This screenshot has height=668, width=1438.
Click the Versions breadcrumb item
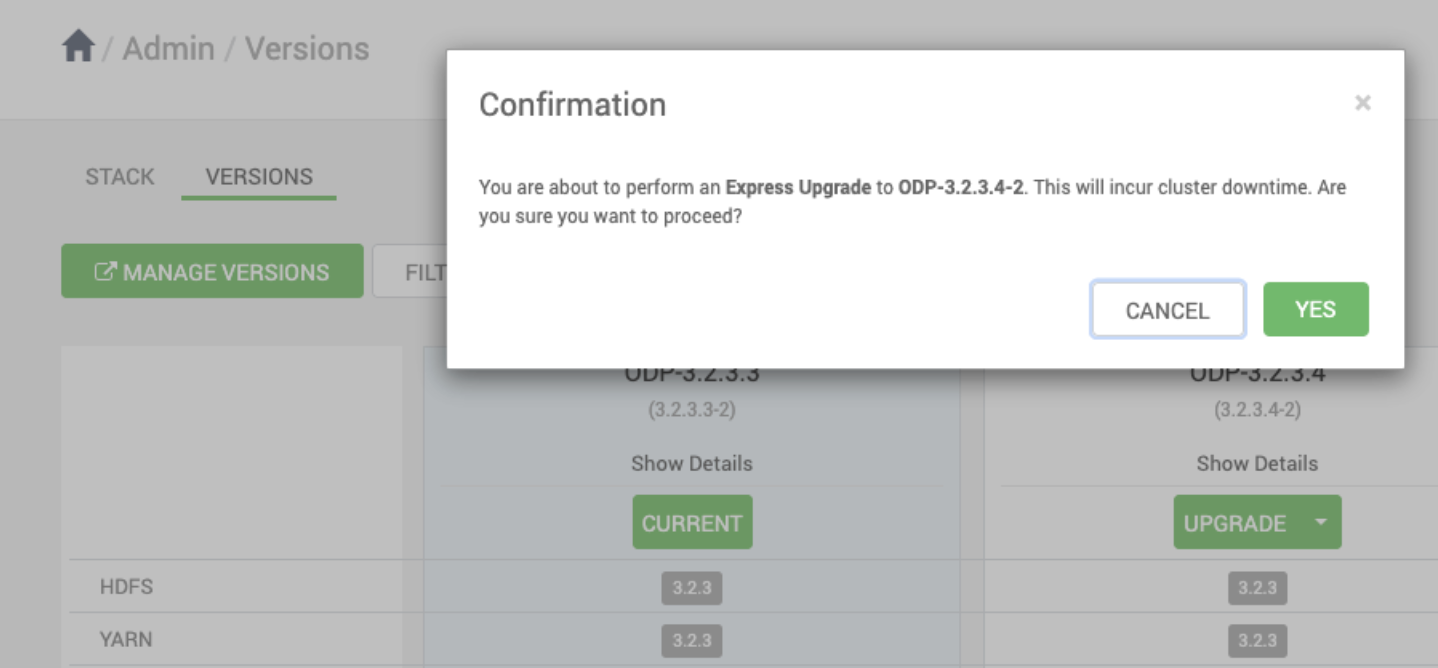click(x=307, y=48)
